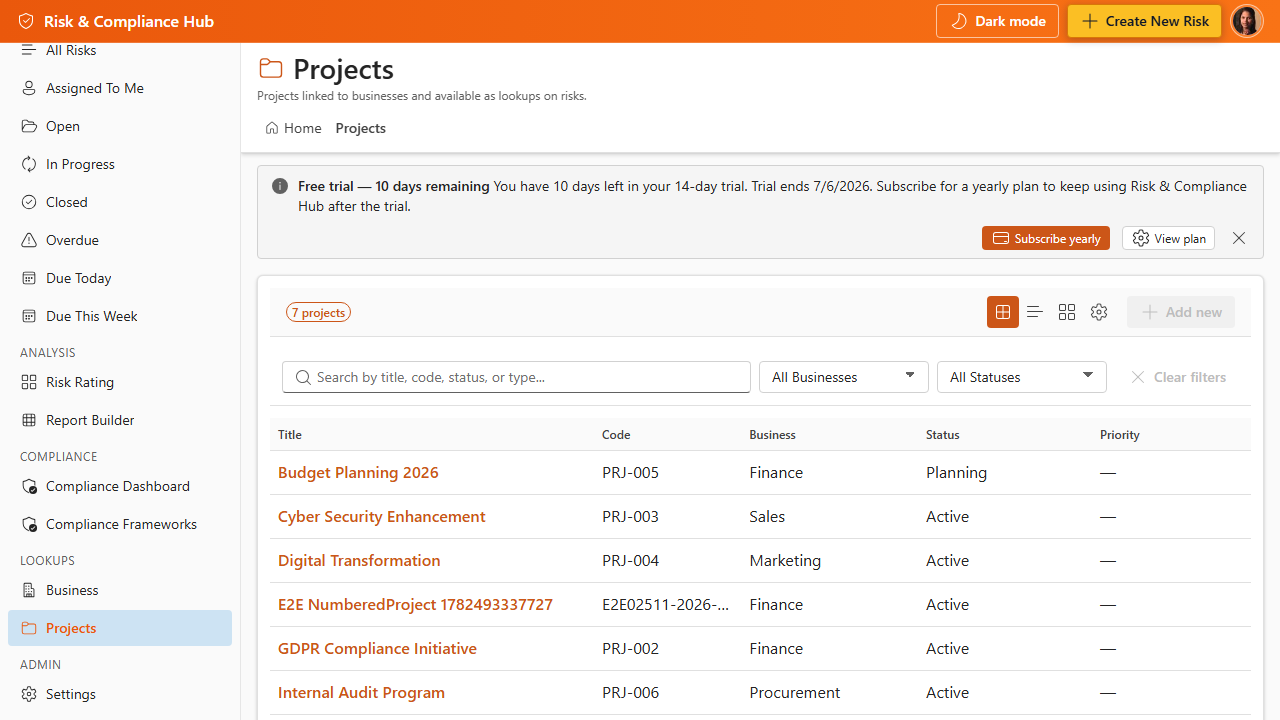Image resolution: width=1280 pixels, height=720 pixels.
Task: Click the Projects folder icon in sidebar
Action: click(x=29, y=628)
